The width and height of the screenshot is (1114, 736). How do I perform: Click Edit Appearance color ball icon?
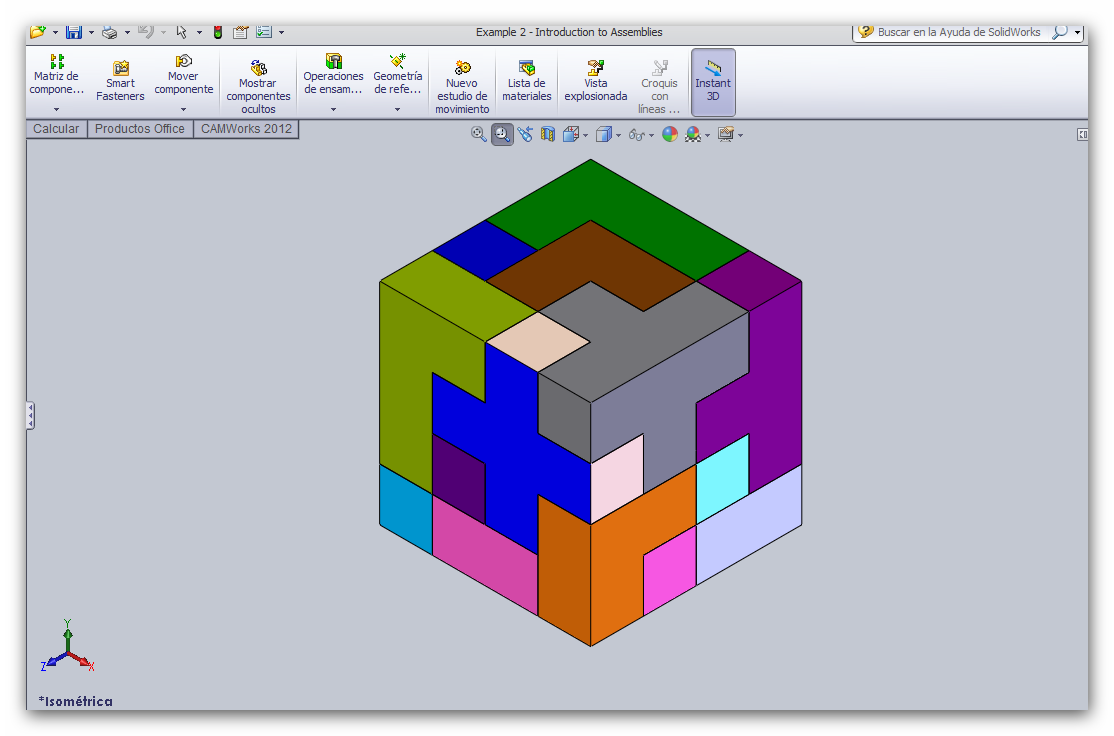pos(670,134)
